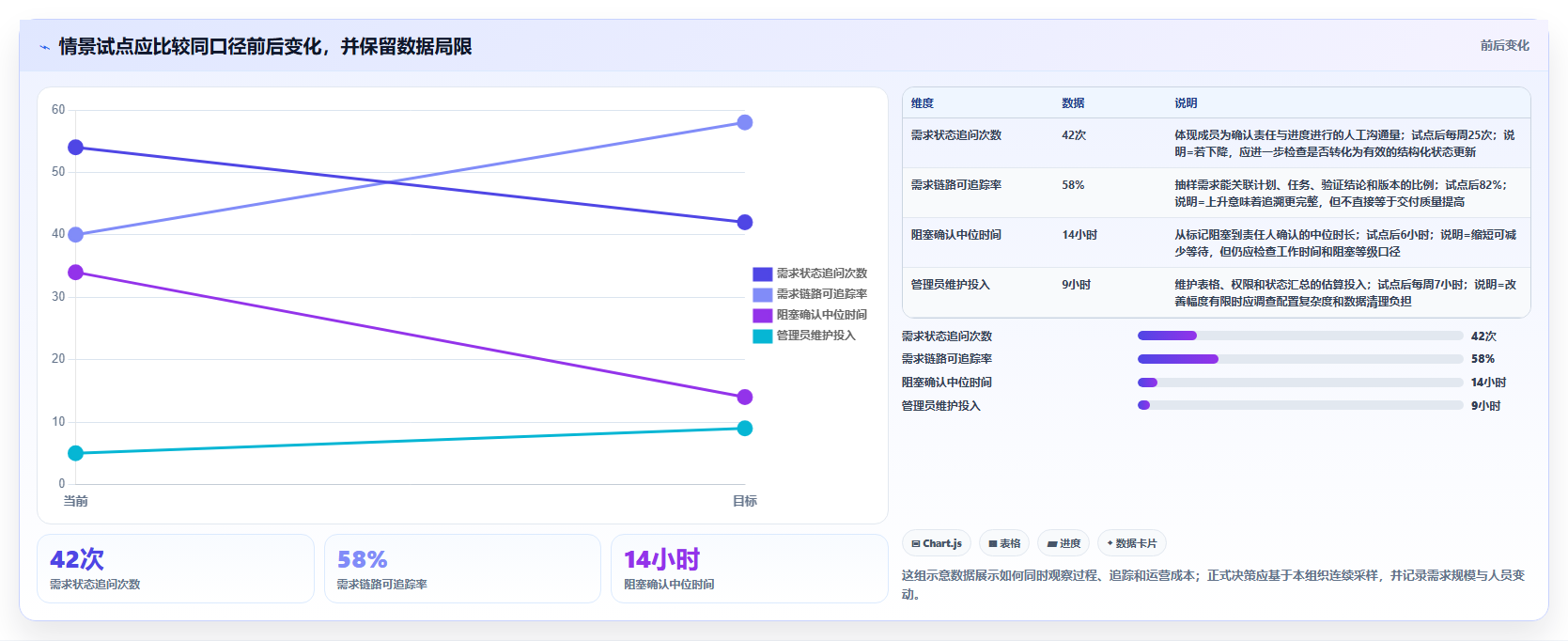Click the 数据卡片 chip sparkle icon
Viewport: 1568px width, 641px height.
click(x=1110, y=543)
